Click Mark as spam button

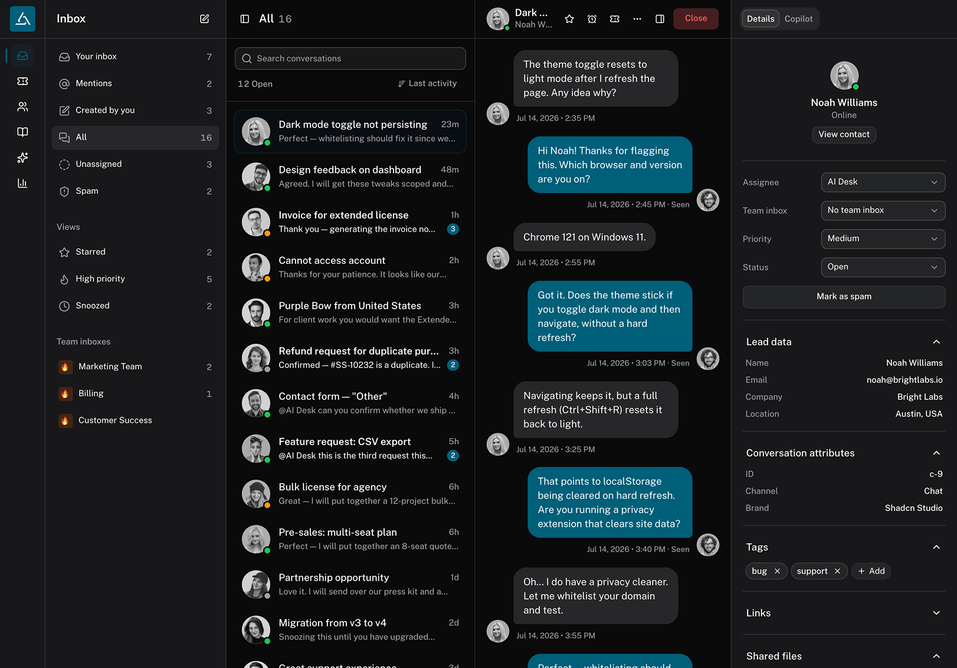(843, 296)
